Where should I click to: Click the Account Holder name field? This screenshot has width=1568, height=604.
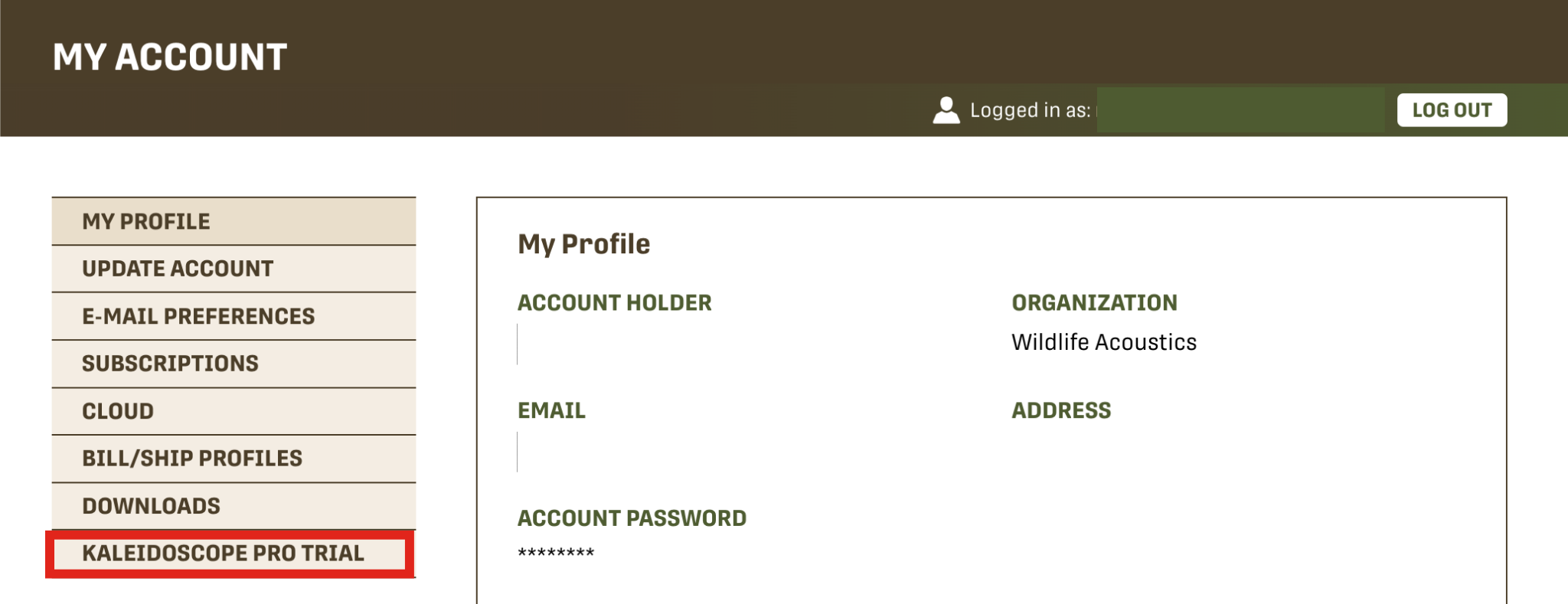pyautogui.click(x=612, y=344)
